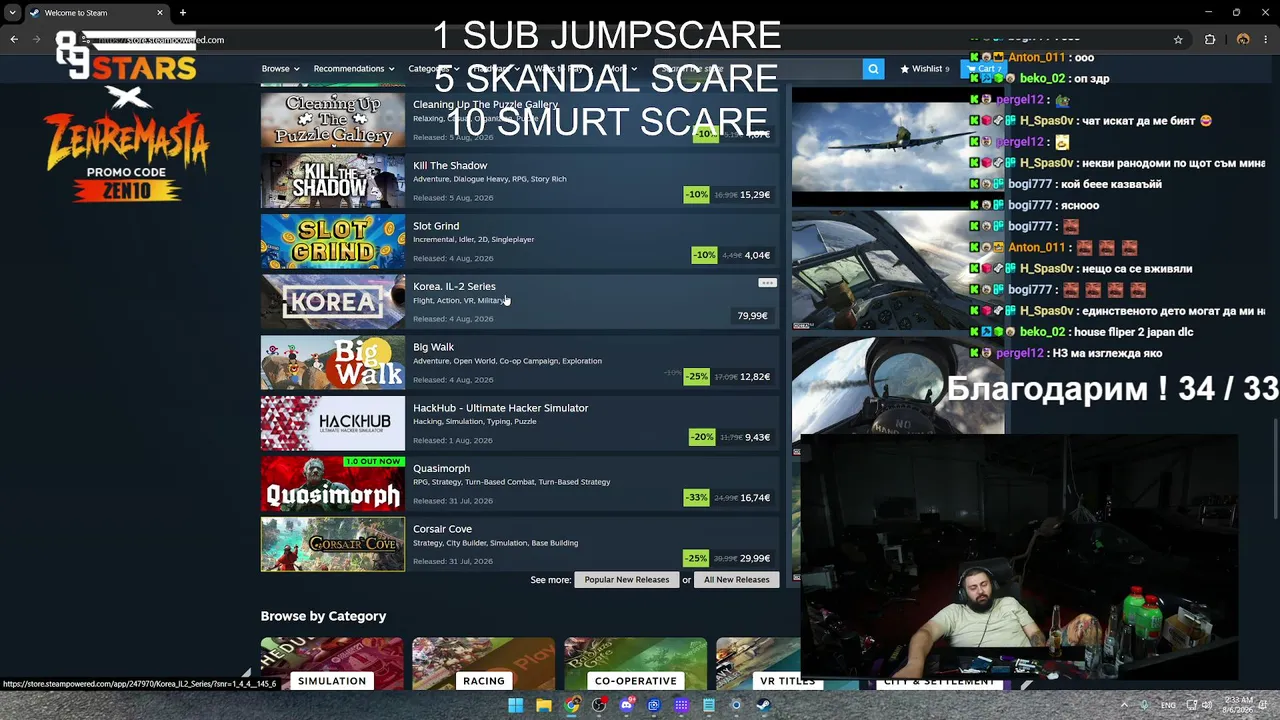Viewport: 1280px width, 720px height.
Task: Open the Chrome profile avatar
Action: pos(1243,40)
